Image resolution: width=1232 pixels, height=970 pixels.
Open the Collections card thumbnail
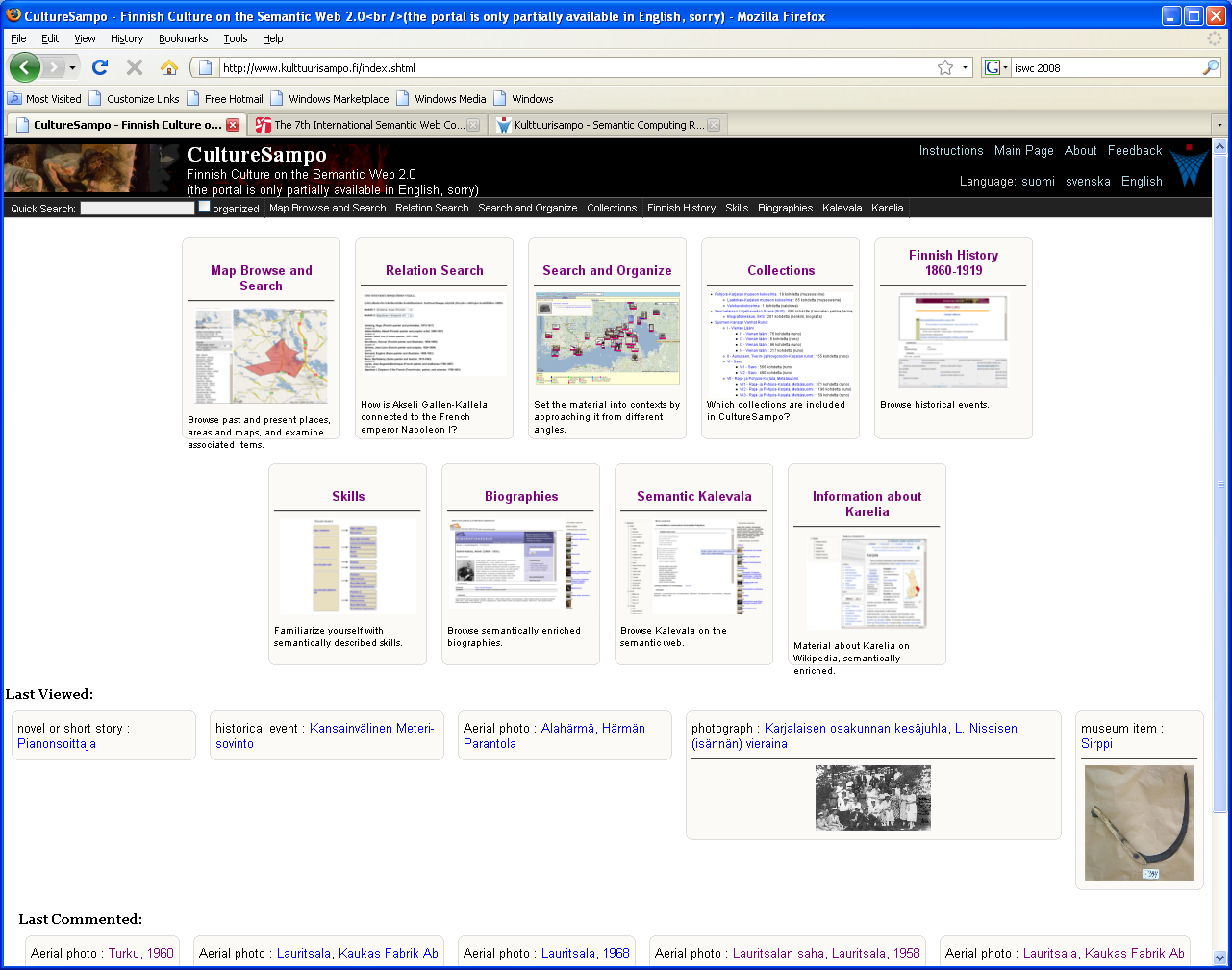780,344
